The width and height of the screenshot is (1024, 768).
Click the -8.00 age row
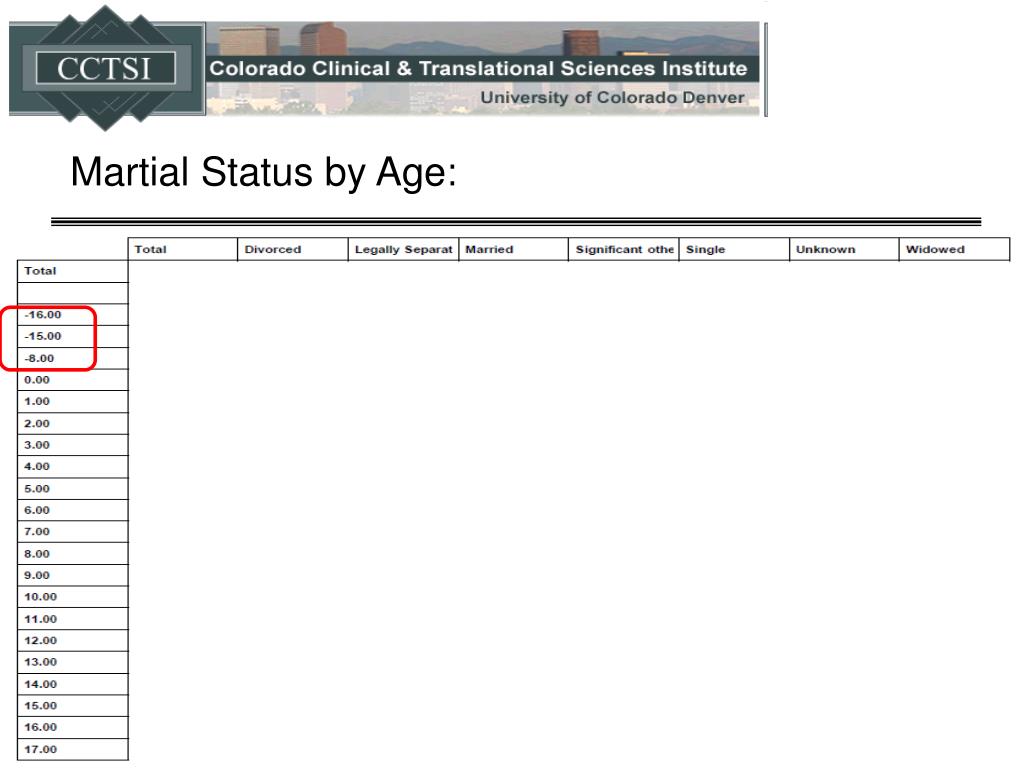(72, 359)
